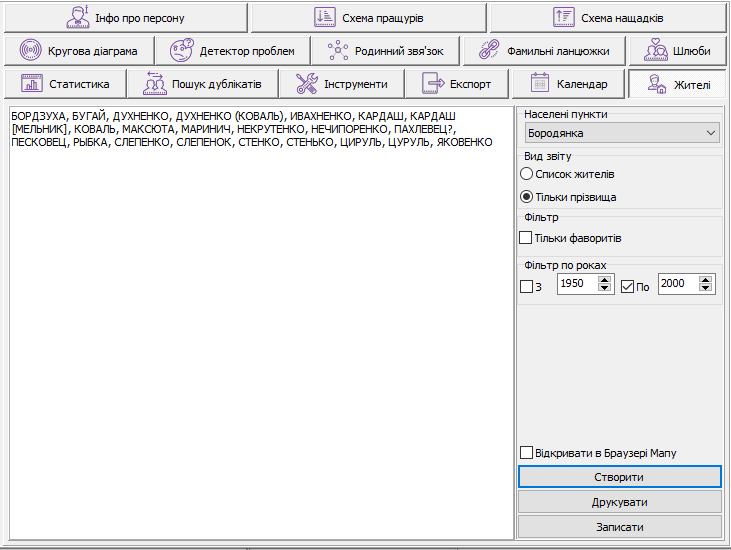Select the Список жителів radio option
Viewport: 731px width, 550px height.
[x=527, y=174]
